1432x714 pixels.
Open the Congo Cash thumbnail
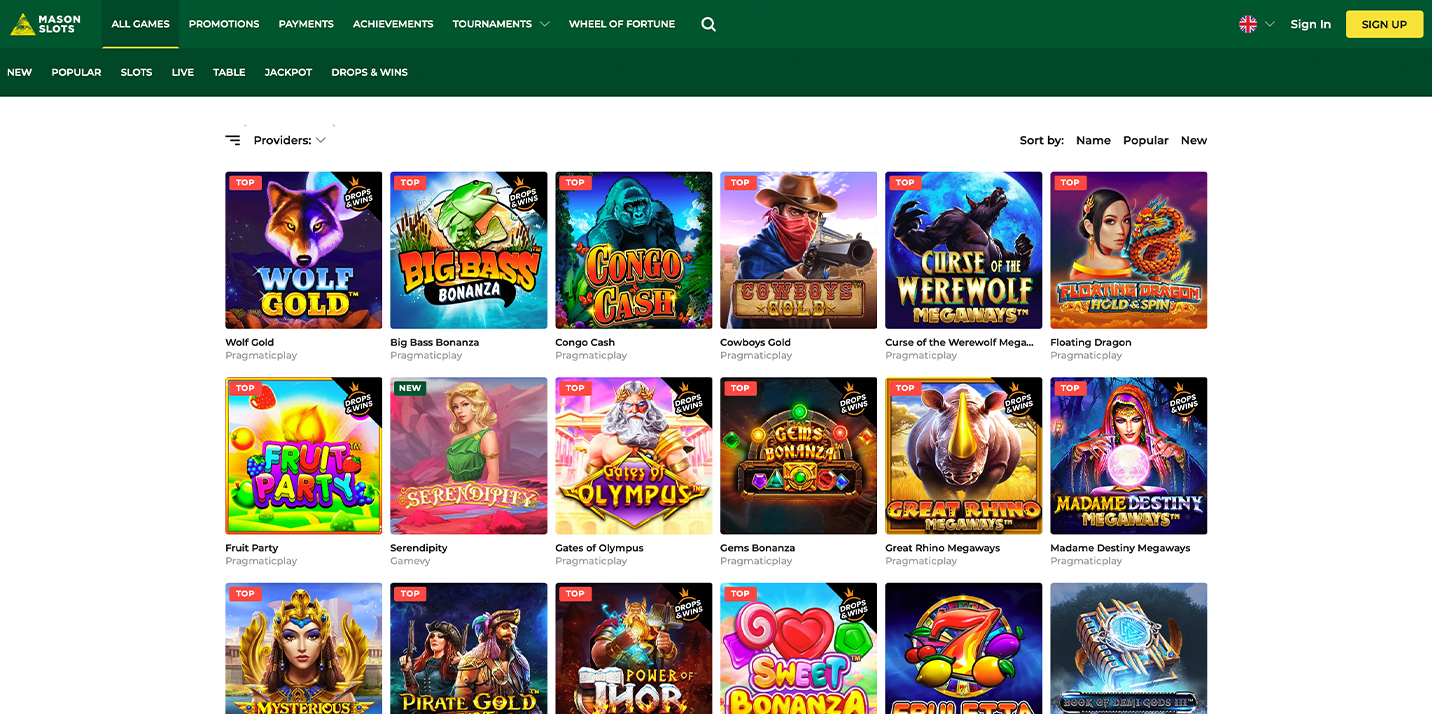point(633,250)
